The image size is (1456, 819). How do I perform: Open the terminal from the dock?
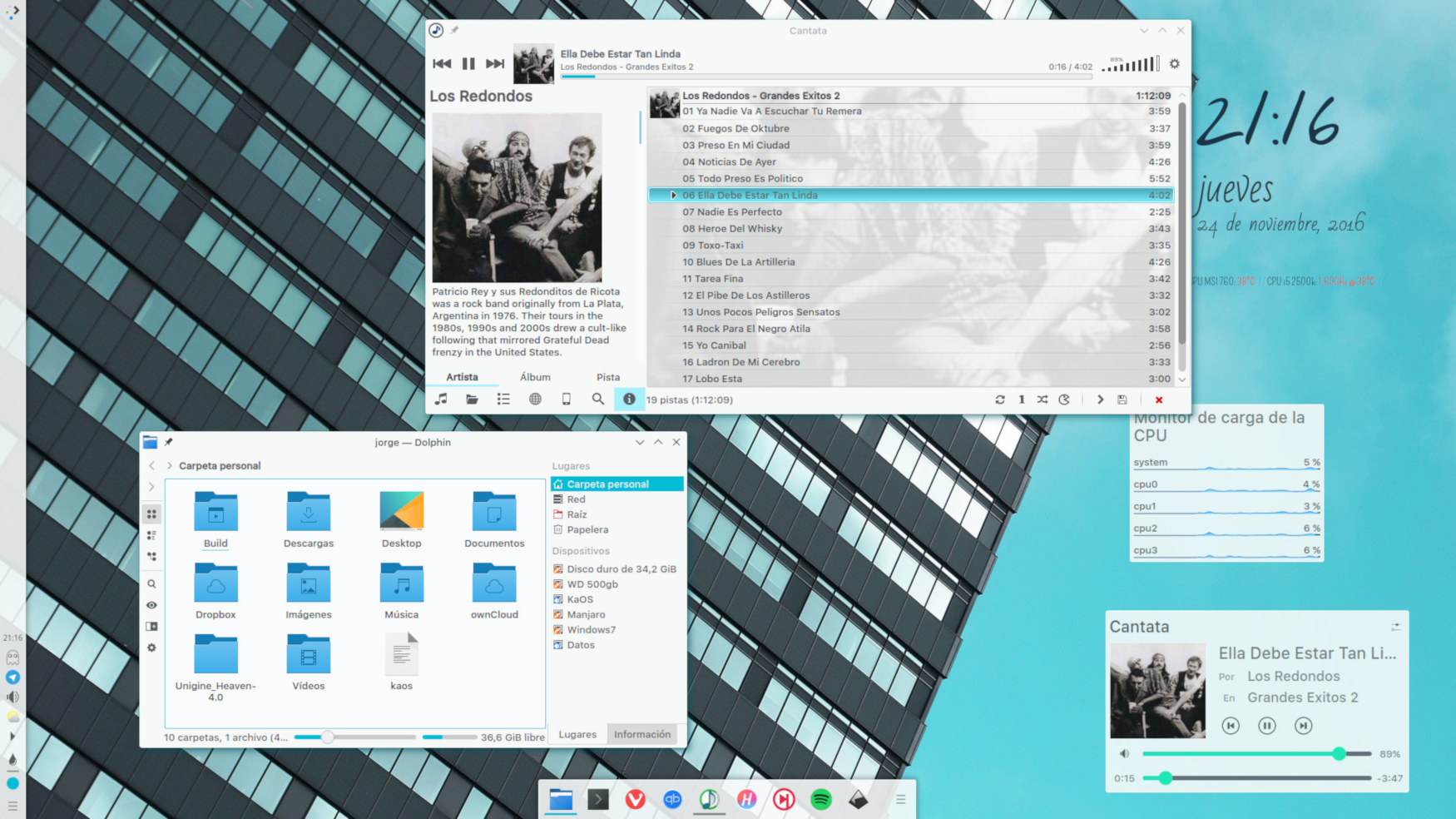click(597, 799)
